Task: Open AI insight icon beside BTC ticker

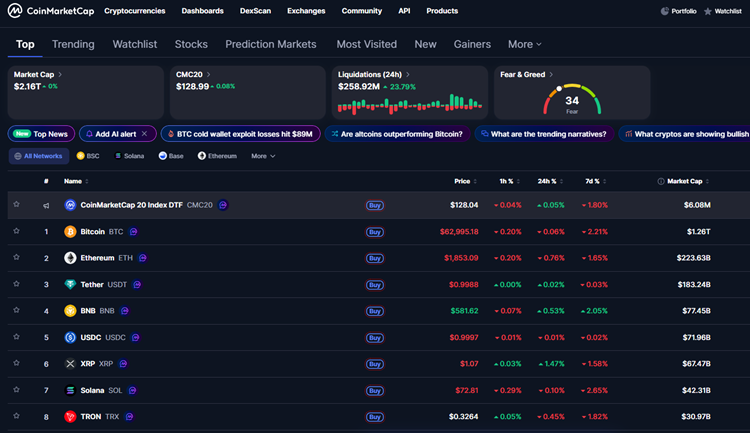Action: (133, 232)
